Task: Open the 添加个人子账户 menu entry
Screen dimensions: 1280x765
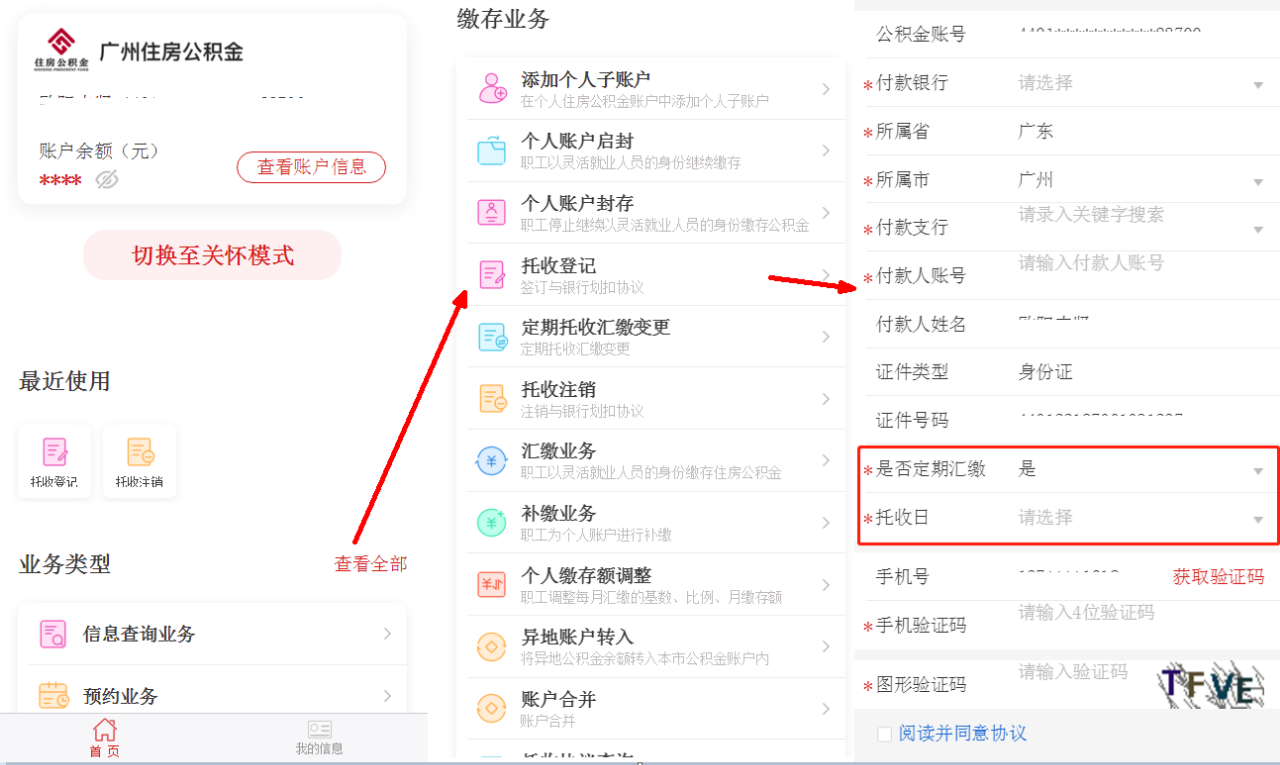Action: point(655,89)
